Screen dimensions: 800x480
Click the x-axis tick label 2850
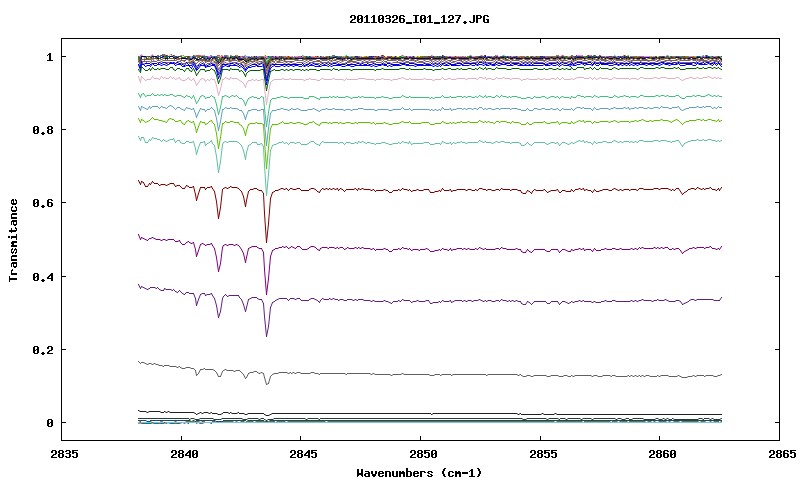(423, 454)
